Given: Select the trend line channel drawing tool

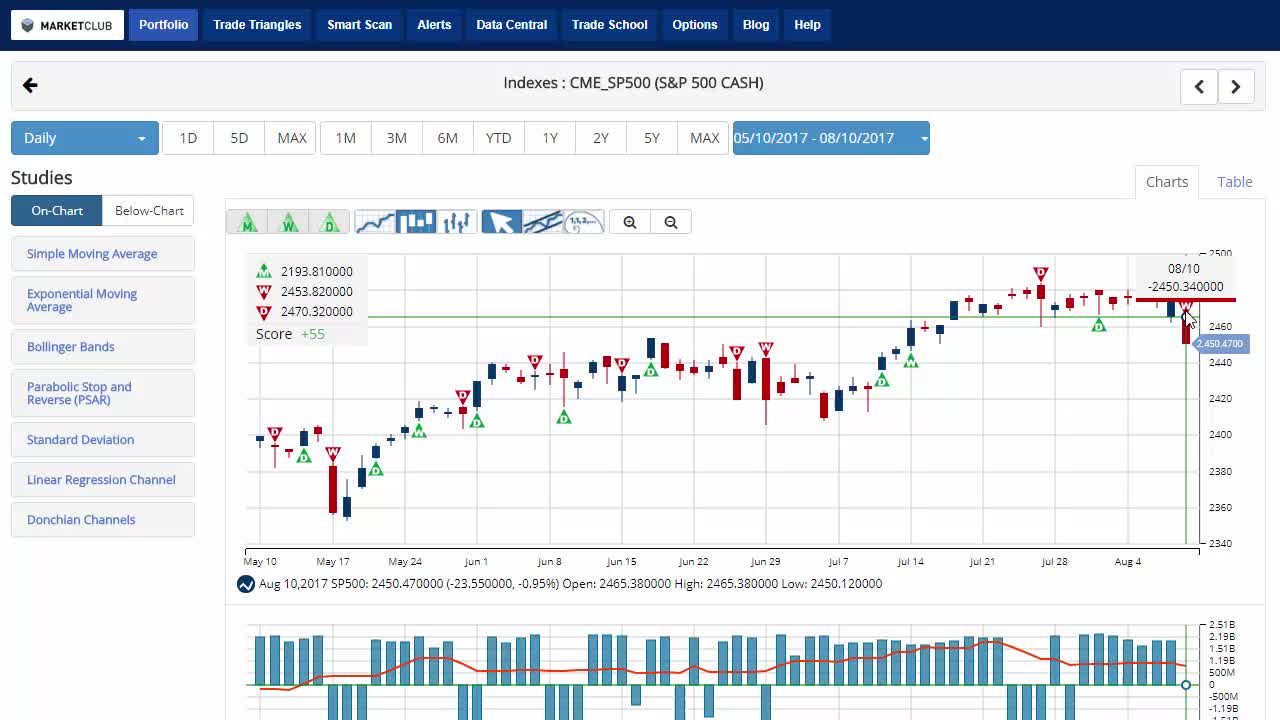Looking at the screenshot, I should pyautogui.click(x=543, y=222).
